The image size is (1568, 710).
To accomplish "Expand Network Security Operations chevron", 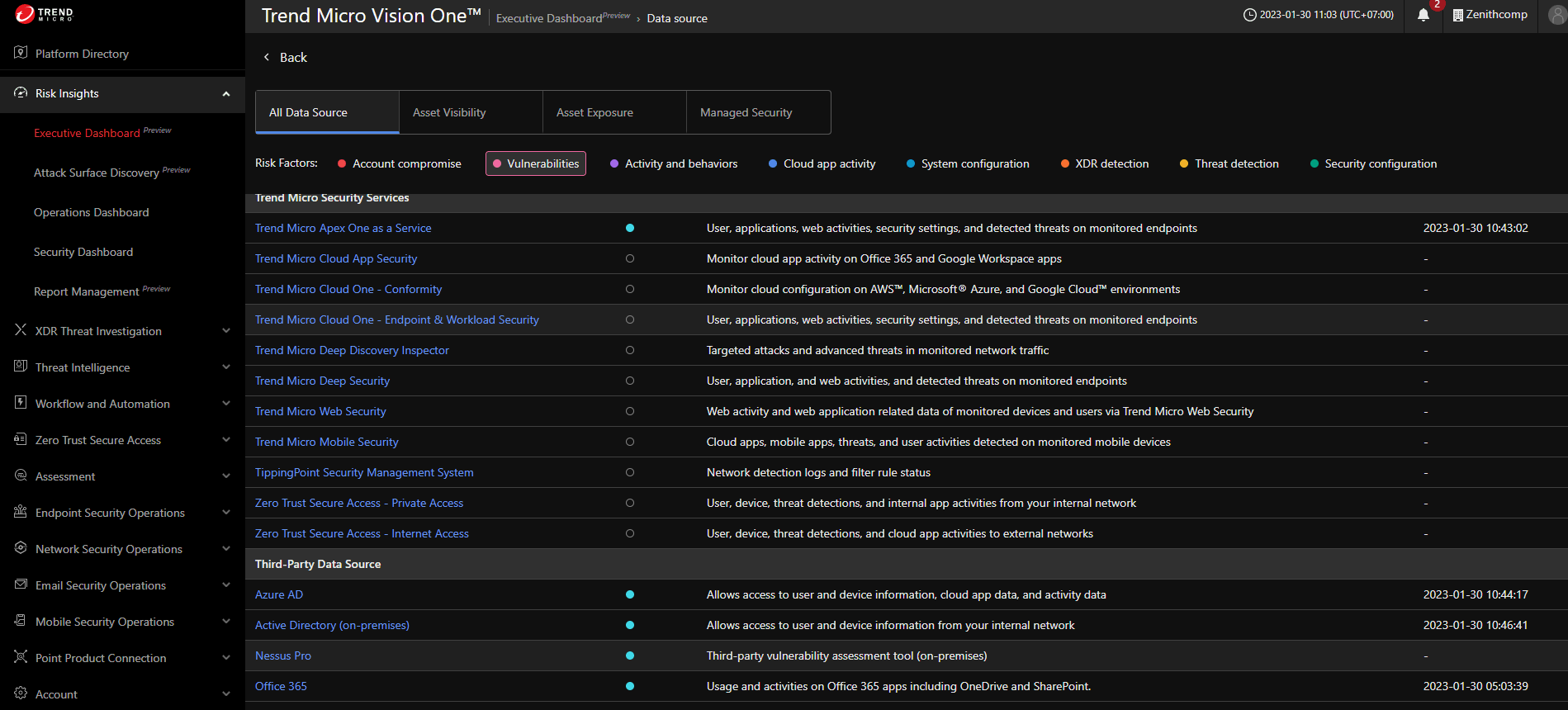I will [226, 549].
